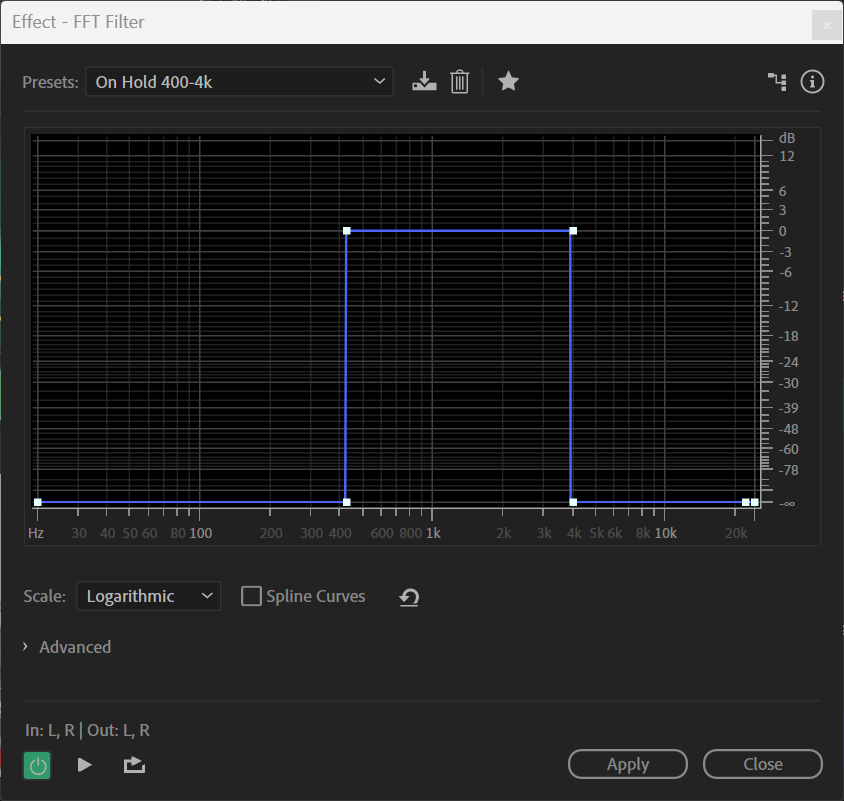Enable the Spline Curves checkbox
The image size is (844, 801).
coord(252,597)
